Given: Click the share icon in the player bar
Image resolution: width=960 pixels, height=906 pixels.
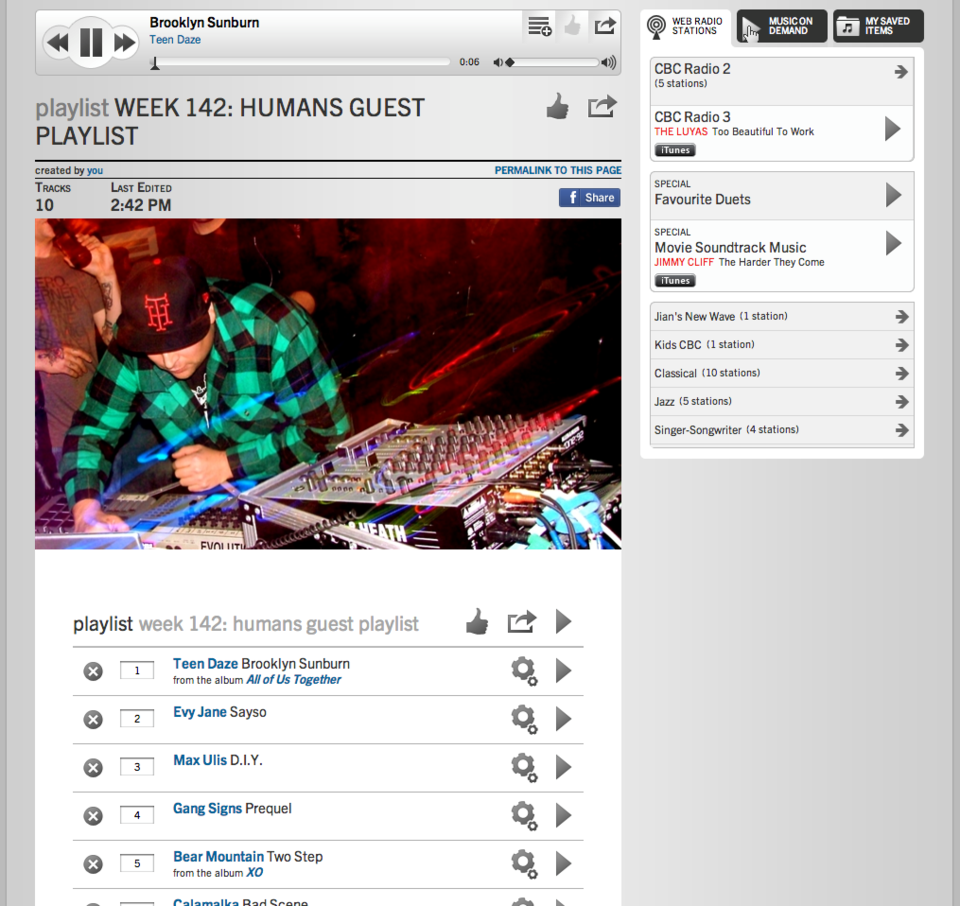Looking at the screenshot, I should coord(605,26).
